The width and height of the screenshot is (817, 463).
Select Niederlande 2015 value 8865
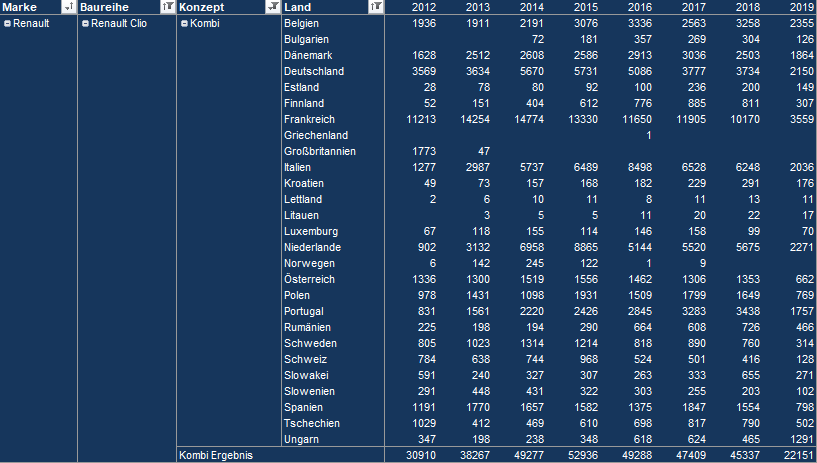click(x=586, y=247)
